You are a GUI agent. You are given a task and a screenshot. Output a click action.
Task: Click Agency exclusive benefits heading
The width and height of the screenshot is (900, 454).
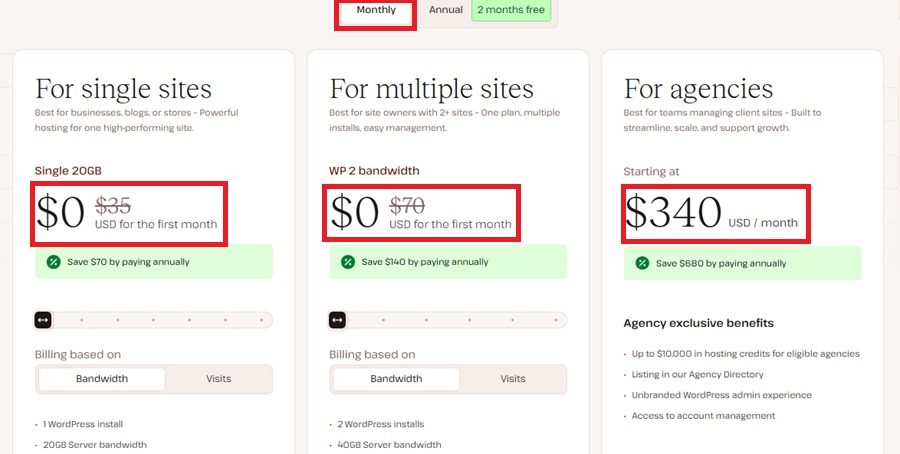coord(699,323)
